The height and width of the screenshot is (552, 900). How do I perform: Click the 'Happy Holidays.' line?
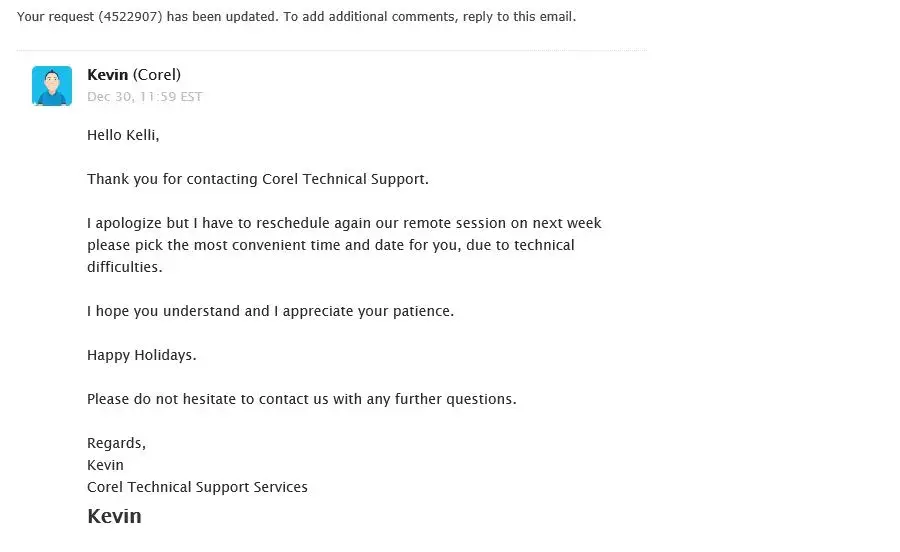pyautogui.click(x=142, y=355)
